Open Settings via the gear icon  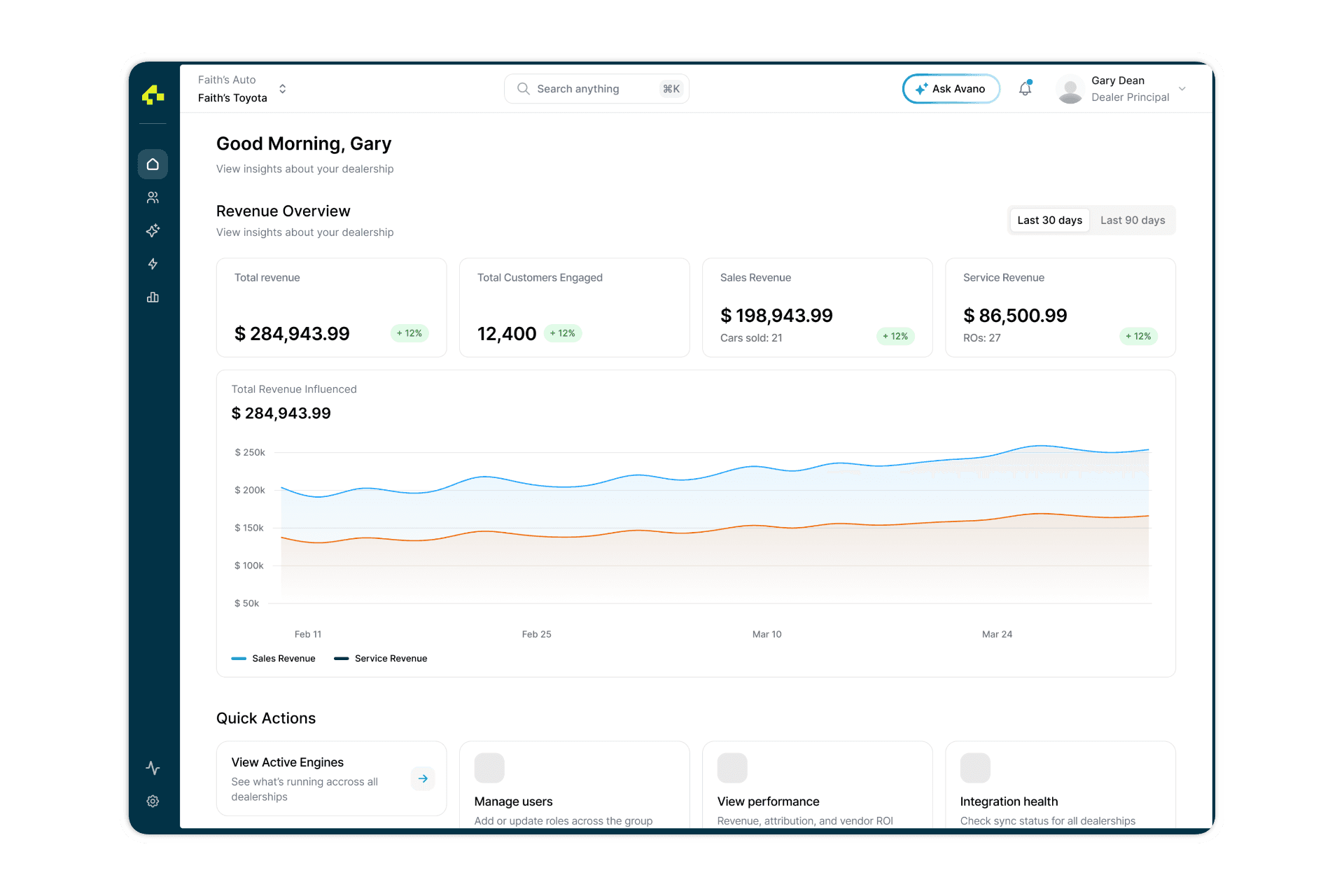153,801
